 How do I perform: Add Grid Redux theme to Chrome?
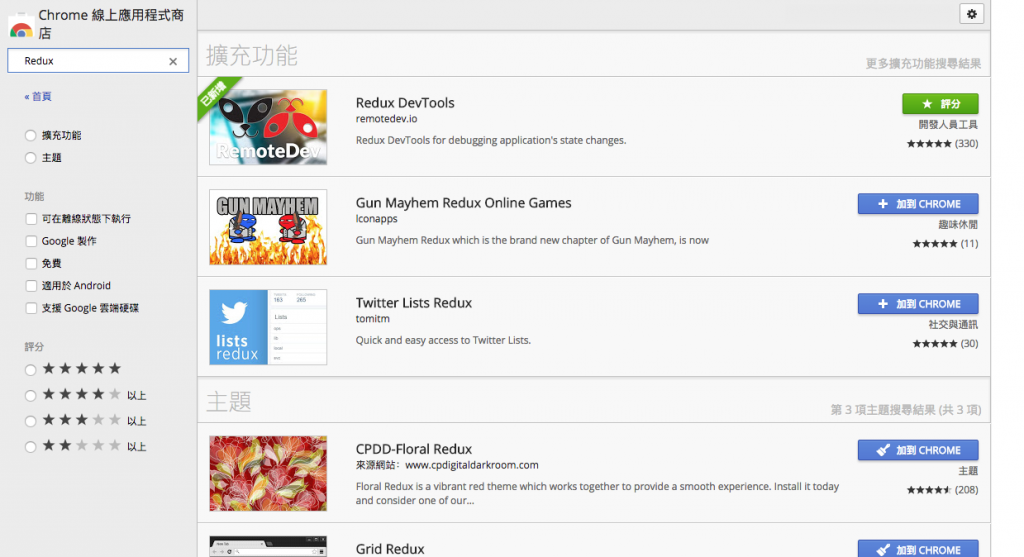click(918, 549)
